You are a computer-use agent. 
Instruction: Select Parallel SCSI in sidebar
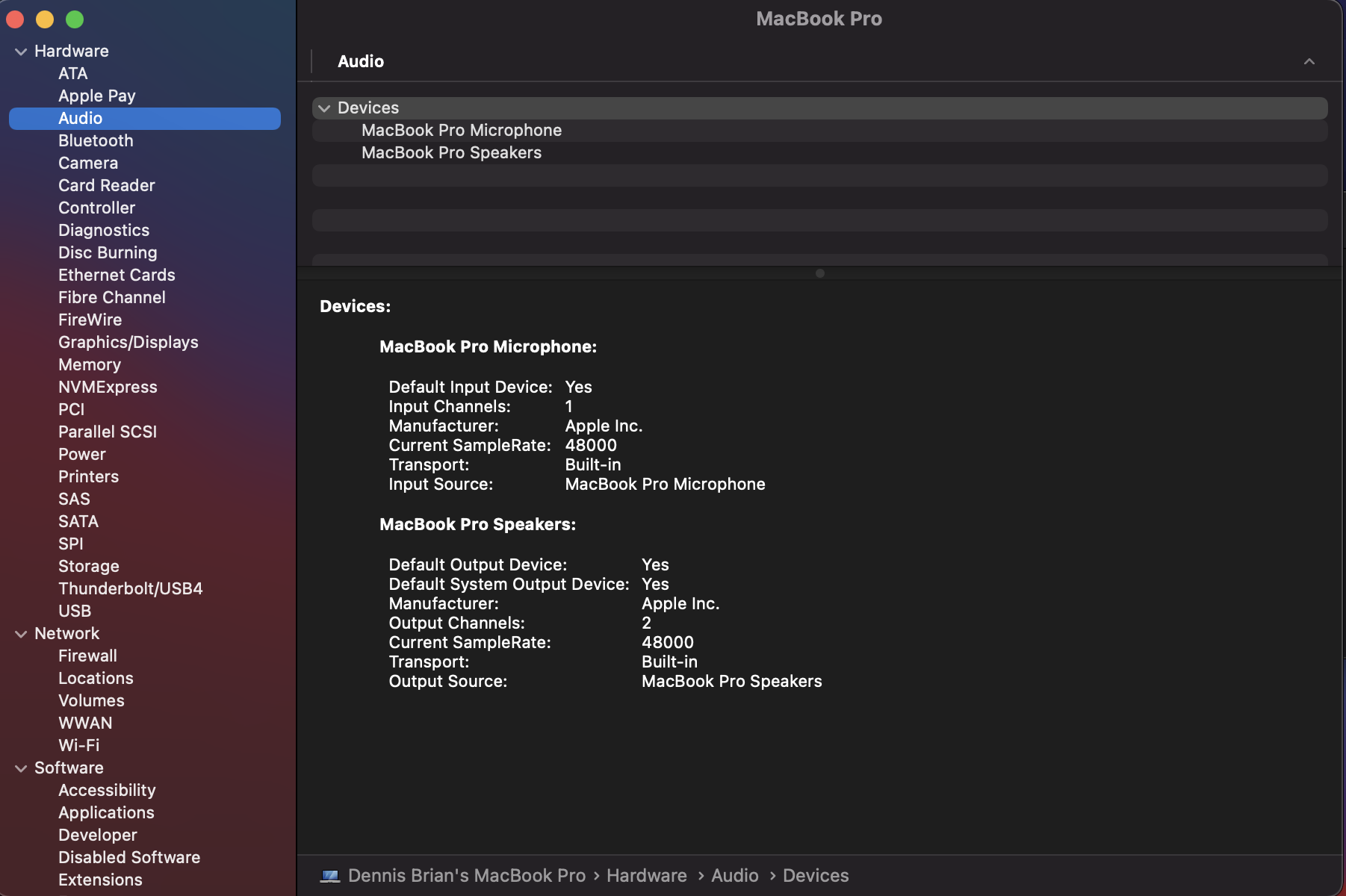(x=108, y=432)
